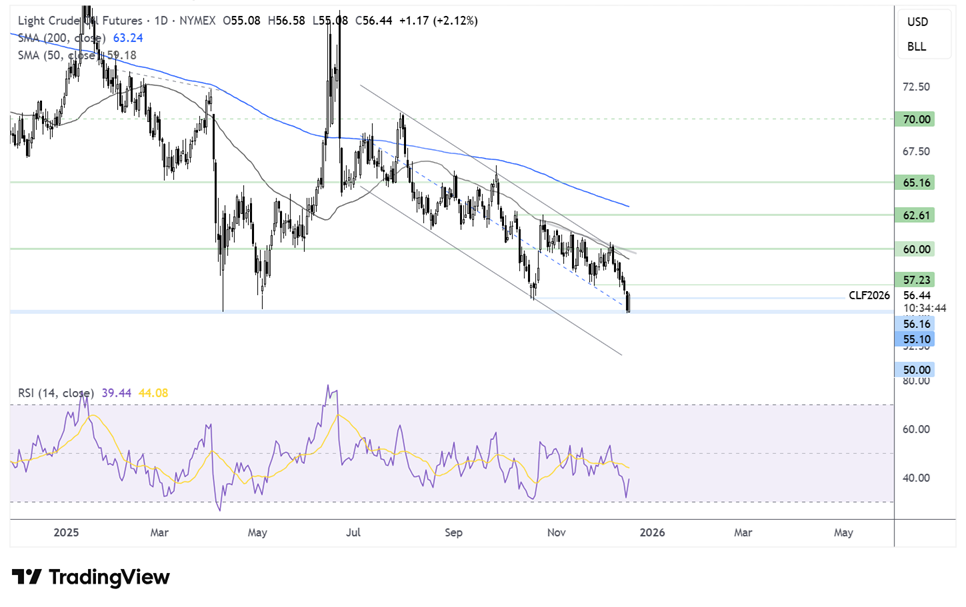Open the USD currency selector
966x607 pixels.
coord(917,22)
